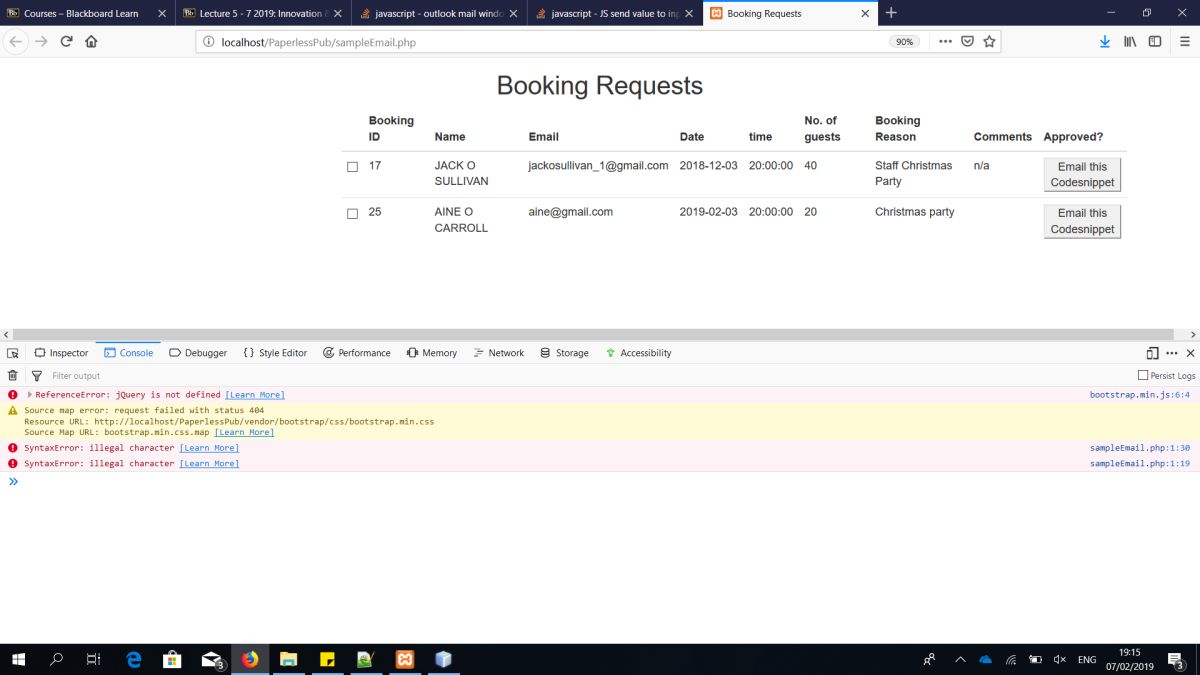
Task: Open the Windows Start menu
Action: tap(18, 659)
